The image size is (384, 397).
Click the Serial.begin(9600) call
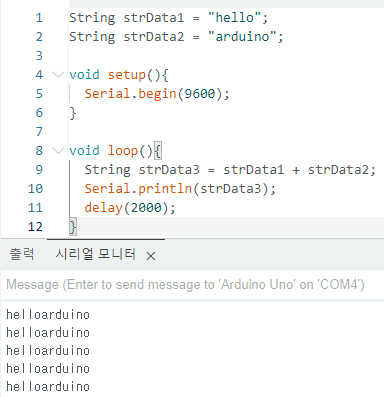[153, 94]
